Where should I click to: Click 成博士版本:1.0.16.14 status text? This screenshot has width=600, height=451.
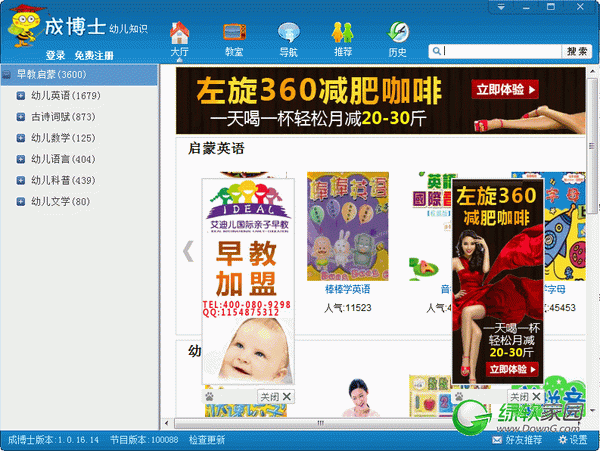(54, 440)
